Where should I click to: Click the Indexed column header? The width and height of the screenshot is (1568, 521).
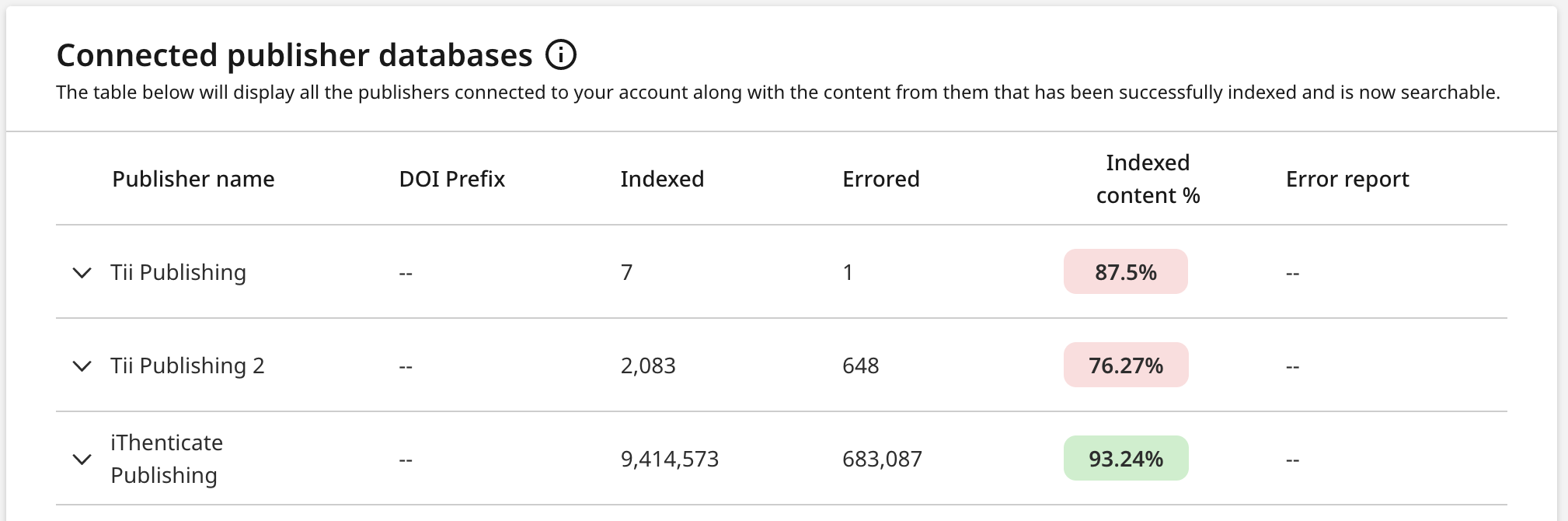(x=662, y=179)
